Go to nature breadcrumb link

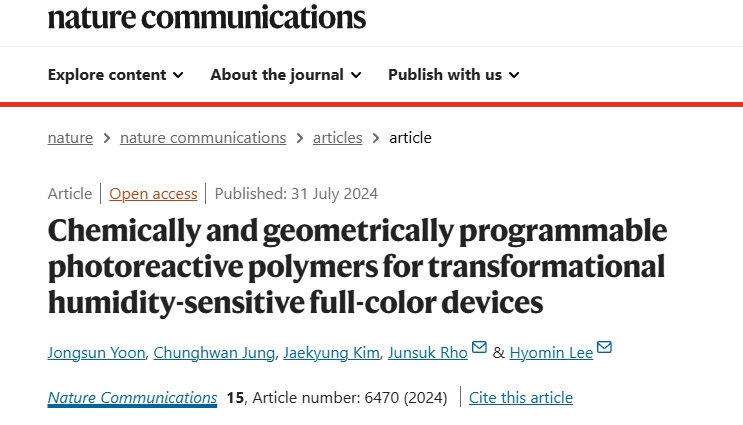coord(70,138)
